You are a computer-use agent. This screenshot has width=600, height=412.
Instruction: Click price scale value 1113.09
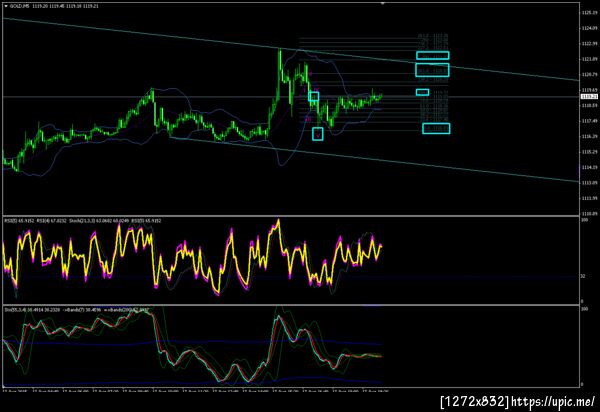click(589, 183)
